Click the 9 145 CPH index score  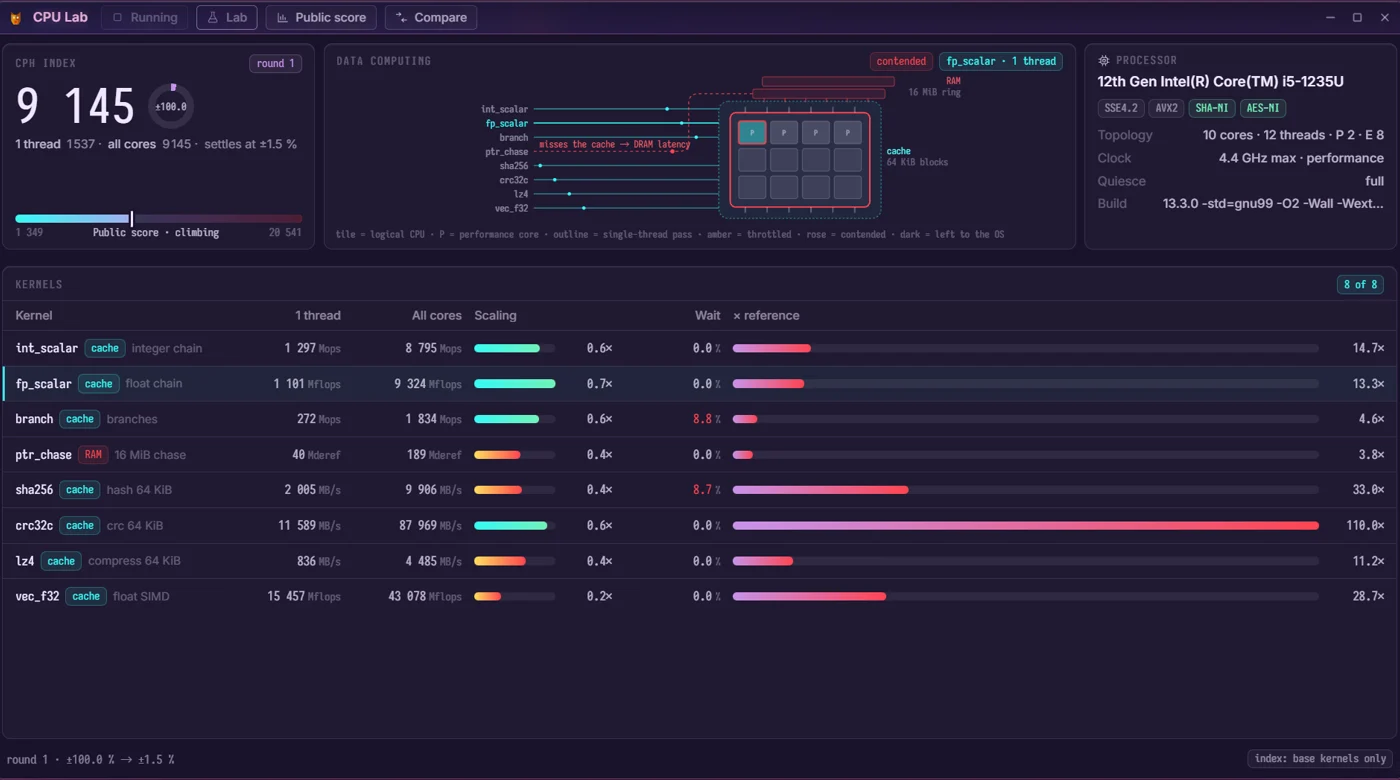pos(75,106)
